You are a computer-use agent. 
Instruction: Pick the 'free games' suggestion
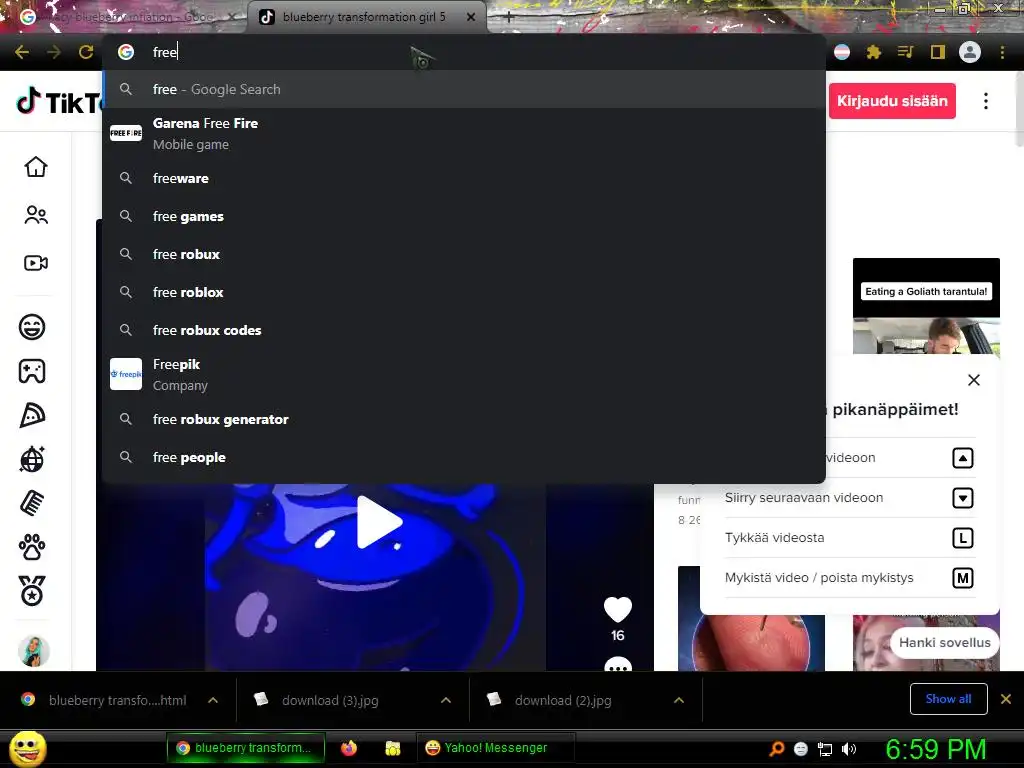pos(464,216)
